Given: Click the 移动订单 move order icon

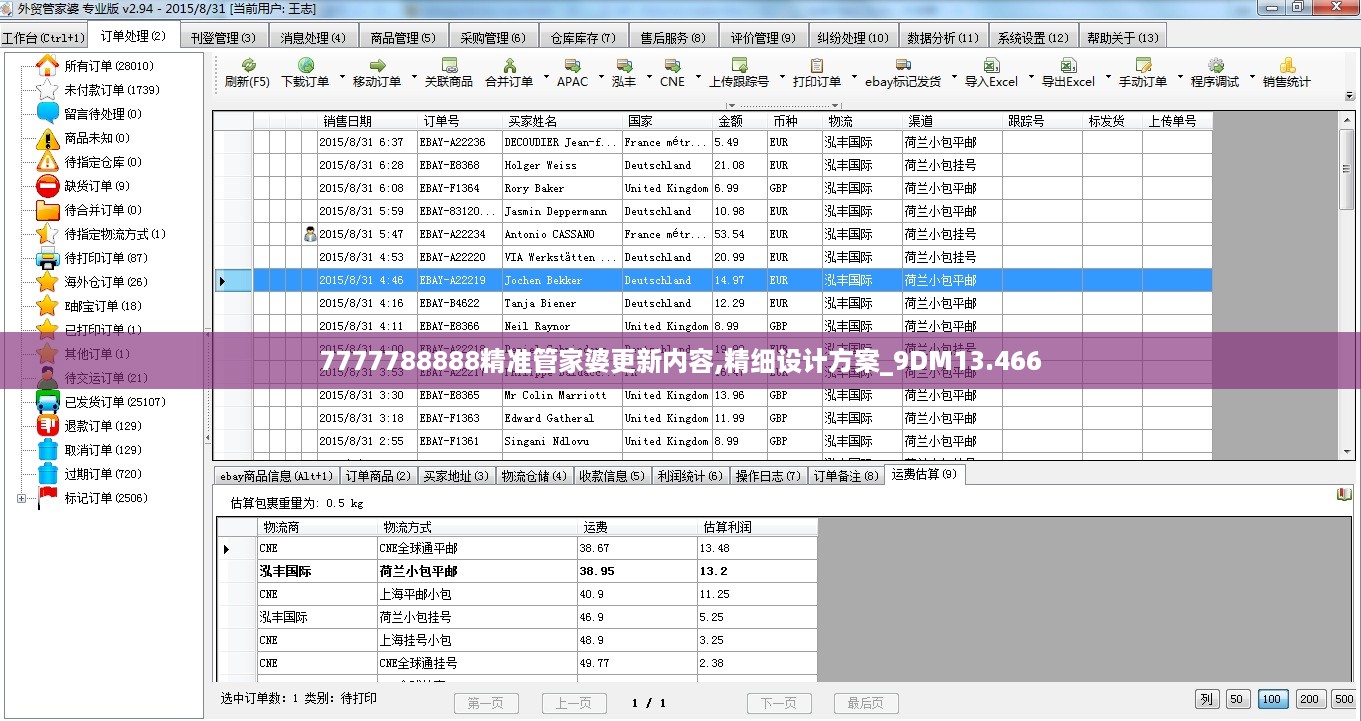Looking at the screenshot, I should coord(377,66).
